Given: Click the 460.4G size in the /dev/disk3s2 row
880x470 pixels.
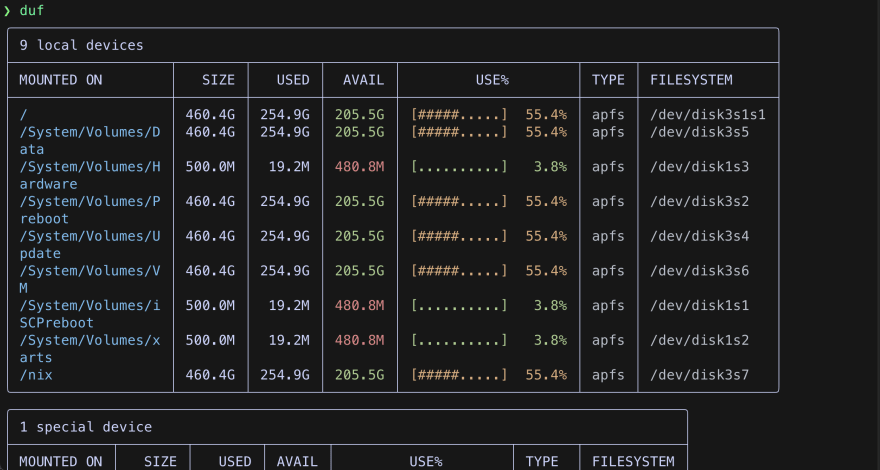Looking at the screenshot, I should tap(210, 202).
